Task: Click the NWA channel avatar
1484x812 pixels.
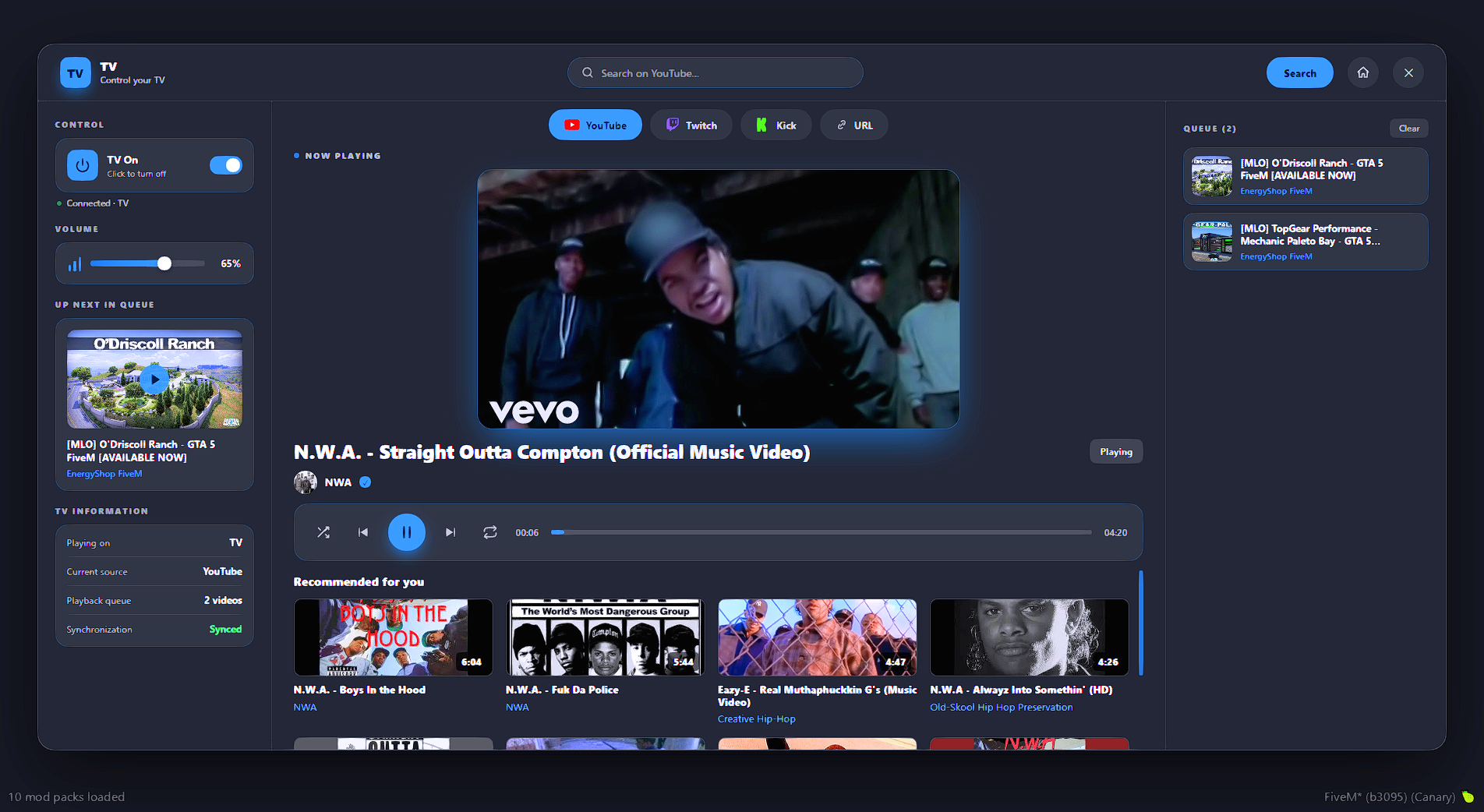Action: tap(306, 482)
